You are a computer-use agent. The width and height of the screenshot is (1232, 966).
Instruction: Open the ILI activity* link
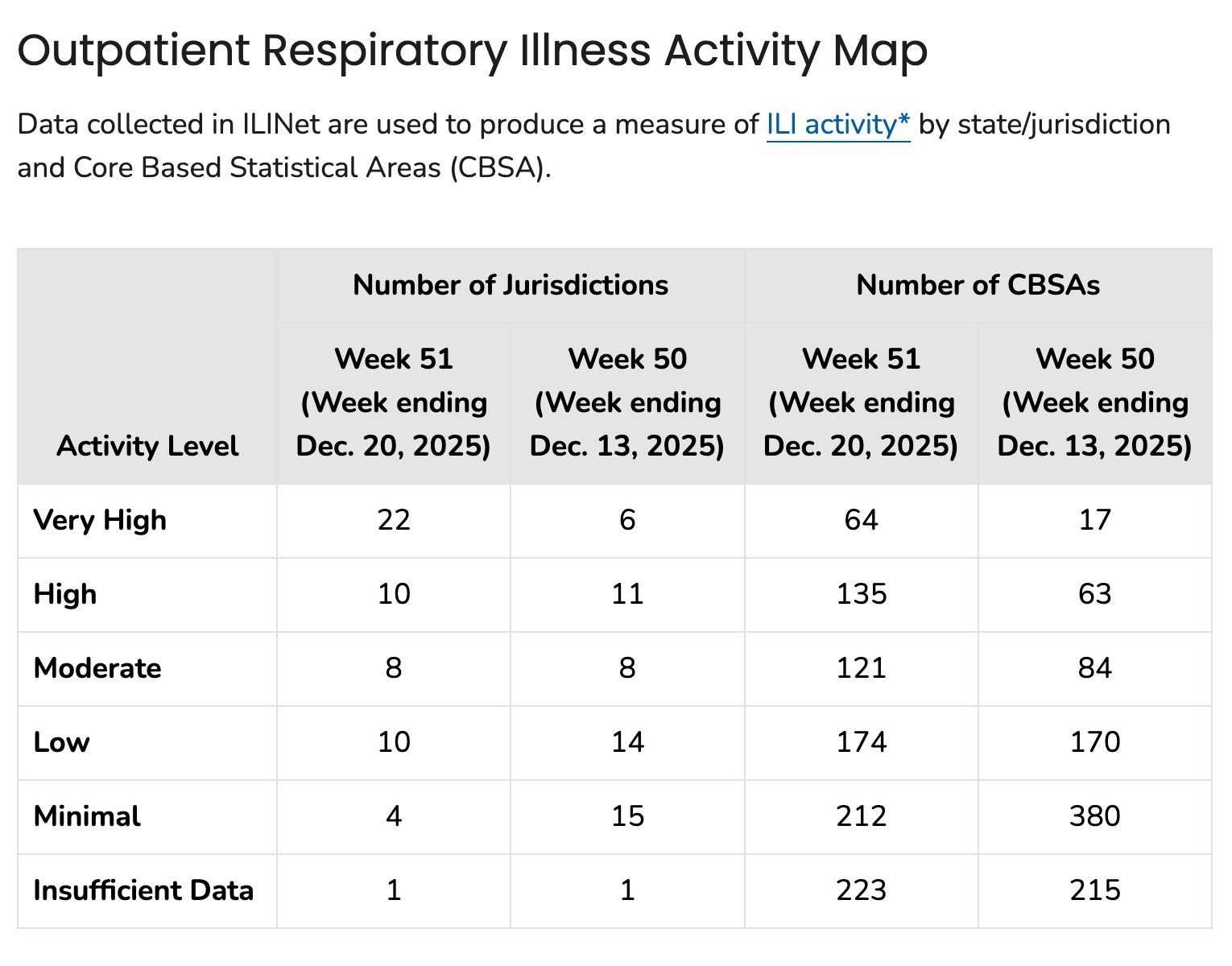pos(837,125)
